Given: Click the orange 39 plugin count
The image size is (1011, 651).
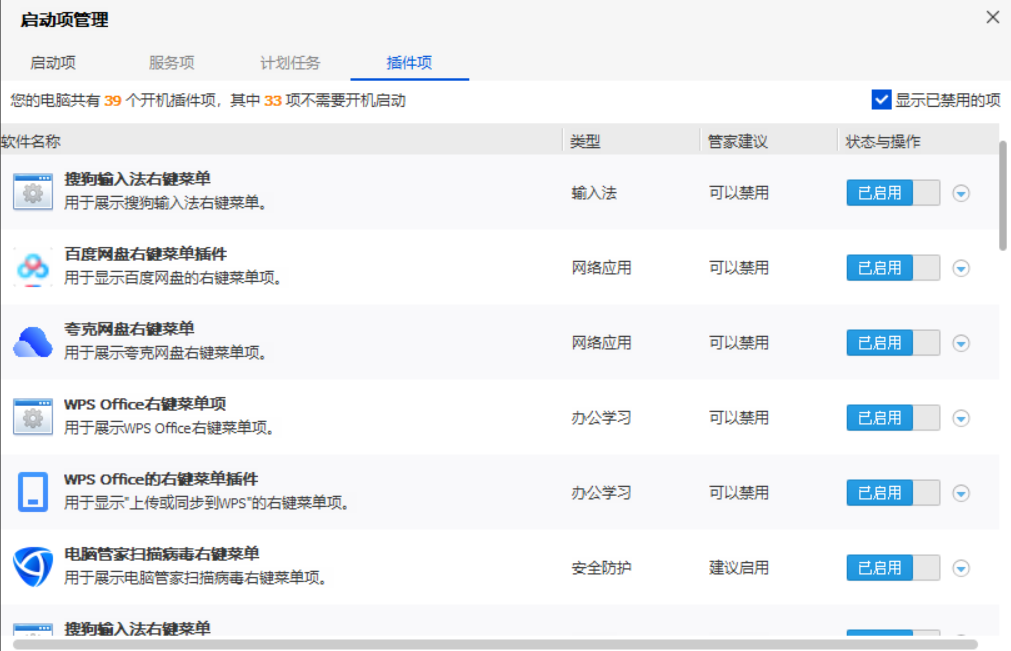Looking at the screenshot, I should point(113,101).
